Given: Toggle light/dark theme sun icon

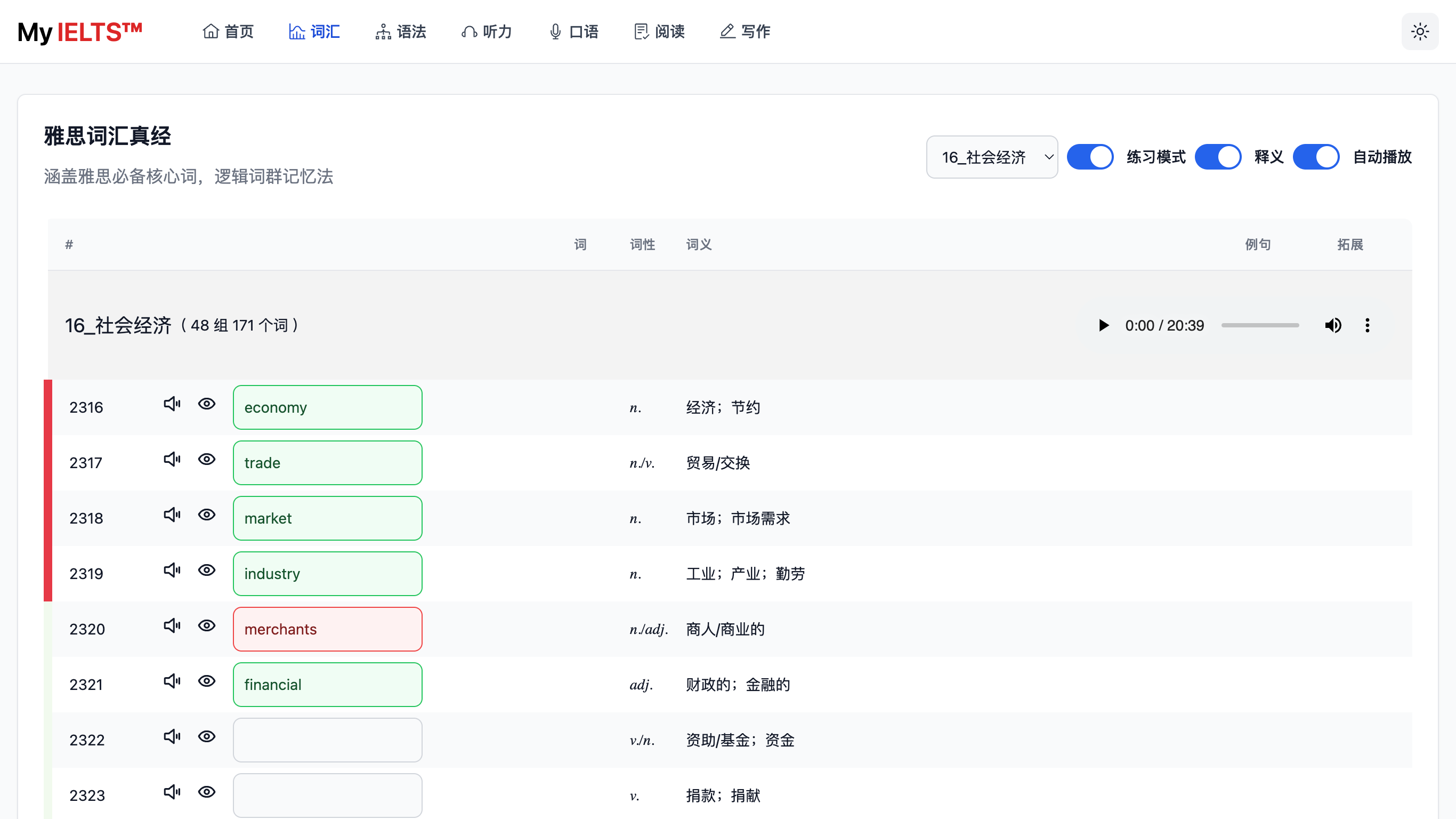Looking at the screenshot, I should tap(1419, 31).
